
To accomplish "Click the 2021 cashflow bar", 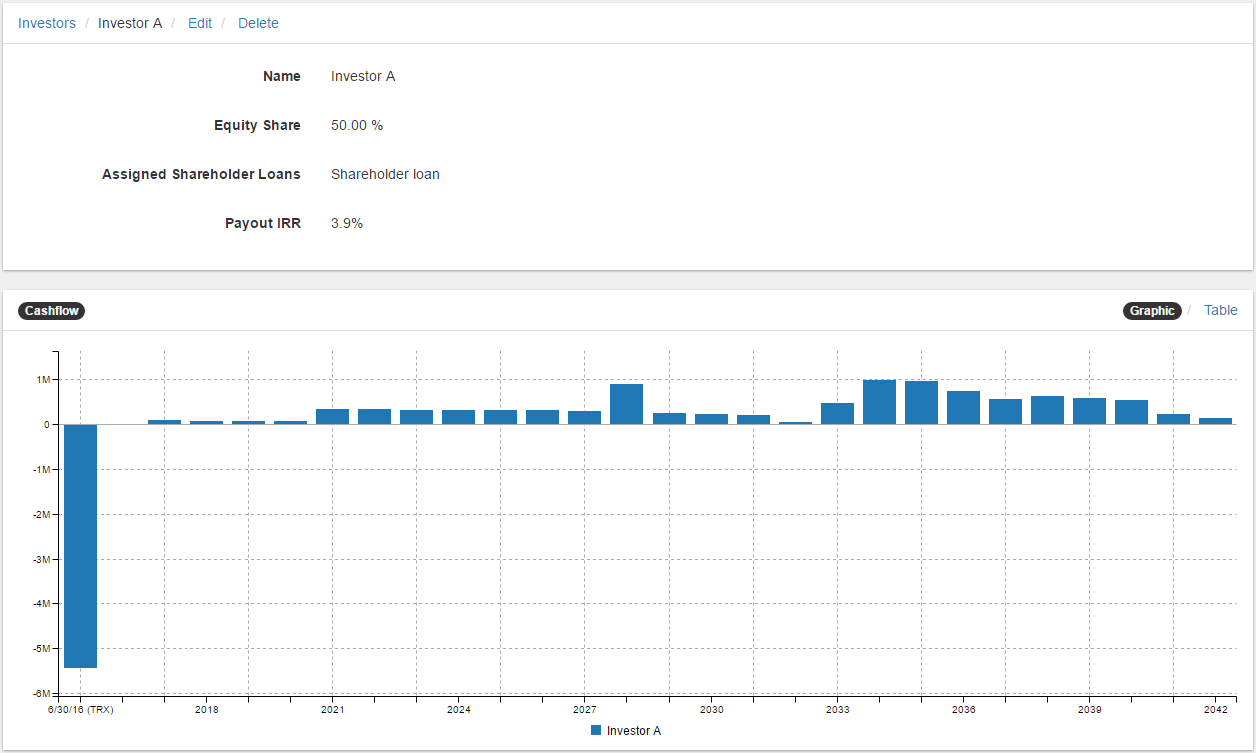I will 332,416.
